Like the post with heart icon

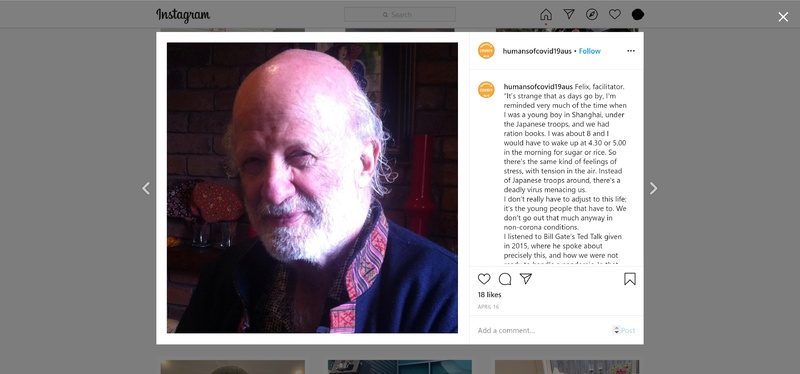click(484, 279)
